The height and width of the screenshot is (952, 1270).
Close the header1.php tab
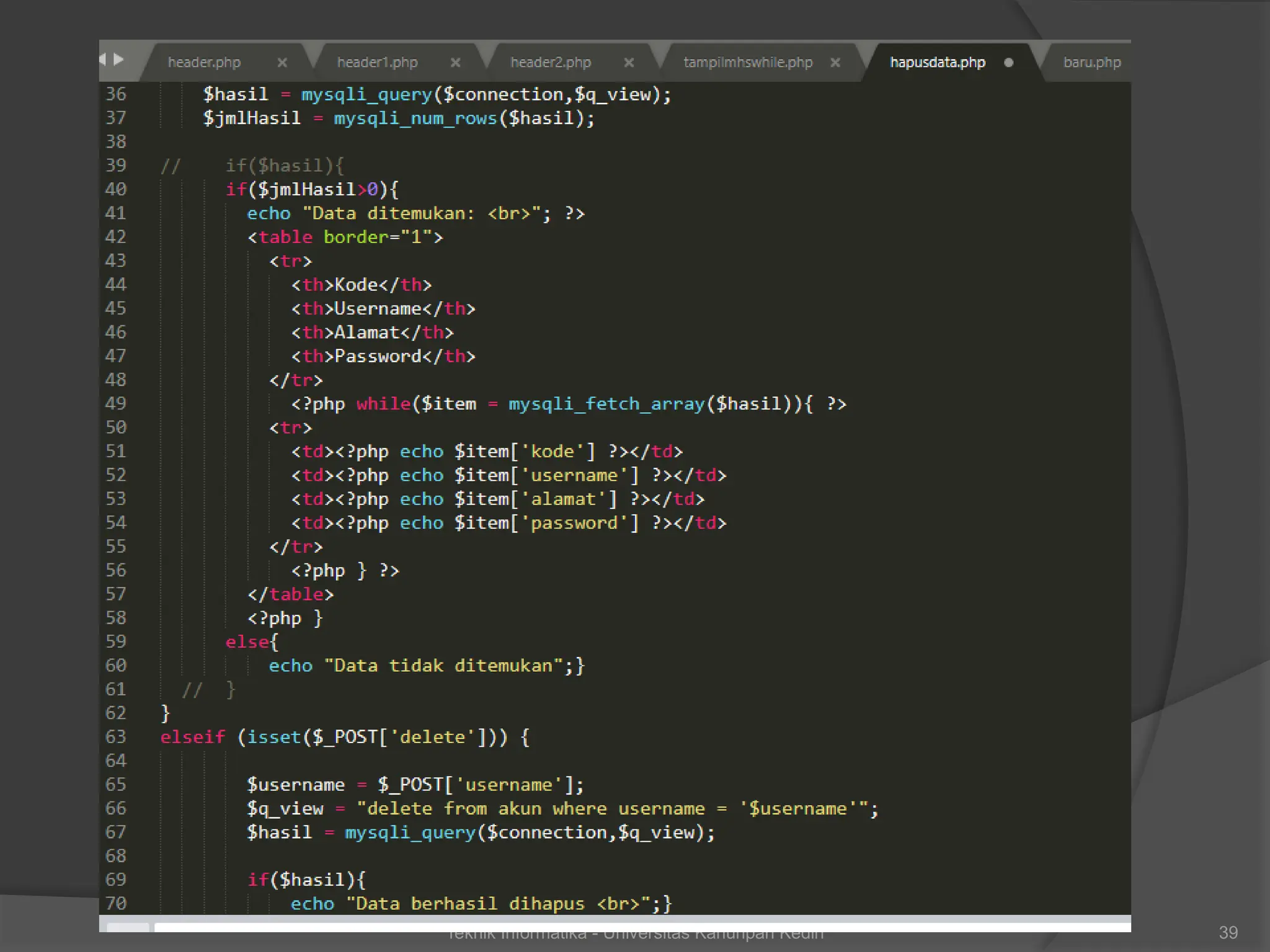pyautogui.click(x=455, y=63)
